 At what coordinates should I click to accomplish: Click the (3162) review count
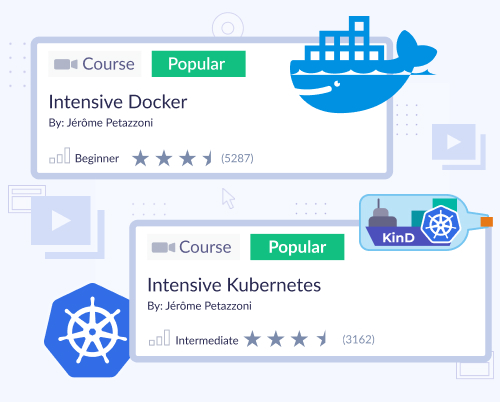(x=358, y=339)
